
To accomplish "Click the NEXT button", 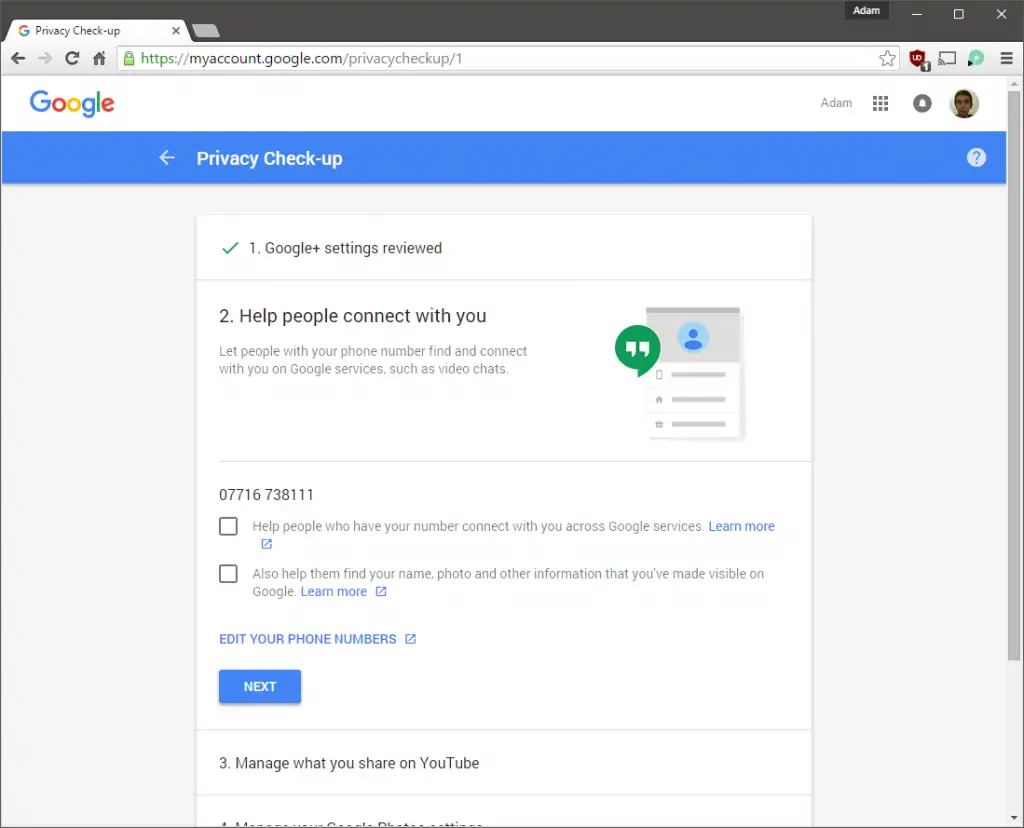I will 260,686.
